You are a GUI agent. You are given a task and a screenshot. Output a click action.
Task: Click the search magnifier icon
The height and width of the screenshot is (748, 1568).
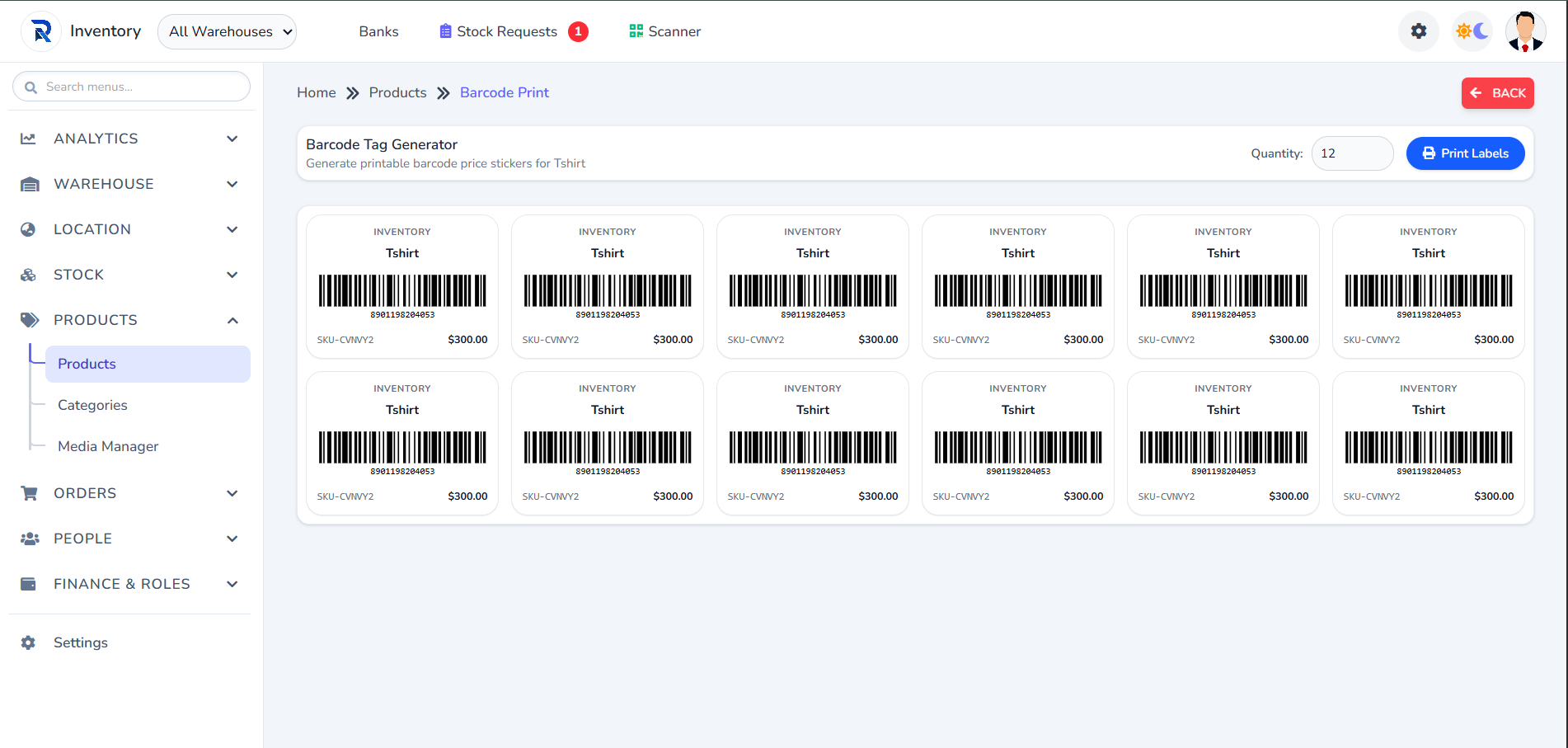tap(31, 87)
